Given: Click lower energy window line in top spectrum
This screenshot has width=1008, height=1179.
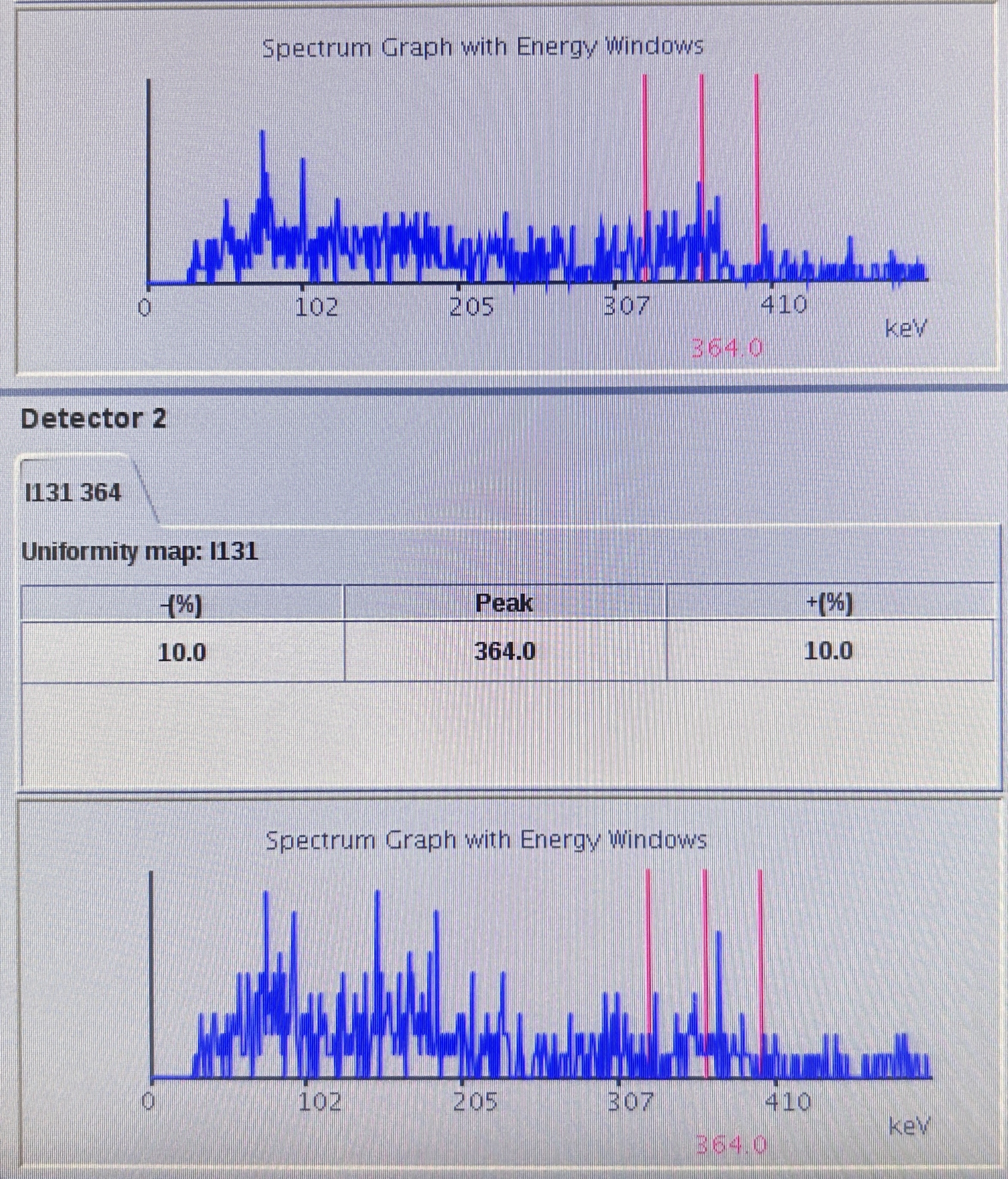Looking at the screenshot, I should [x=645, y=142].
